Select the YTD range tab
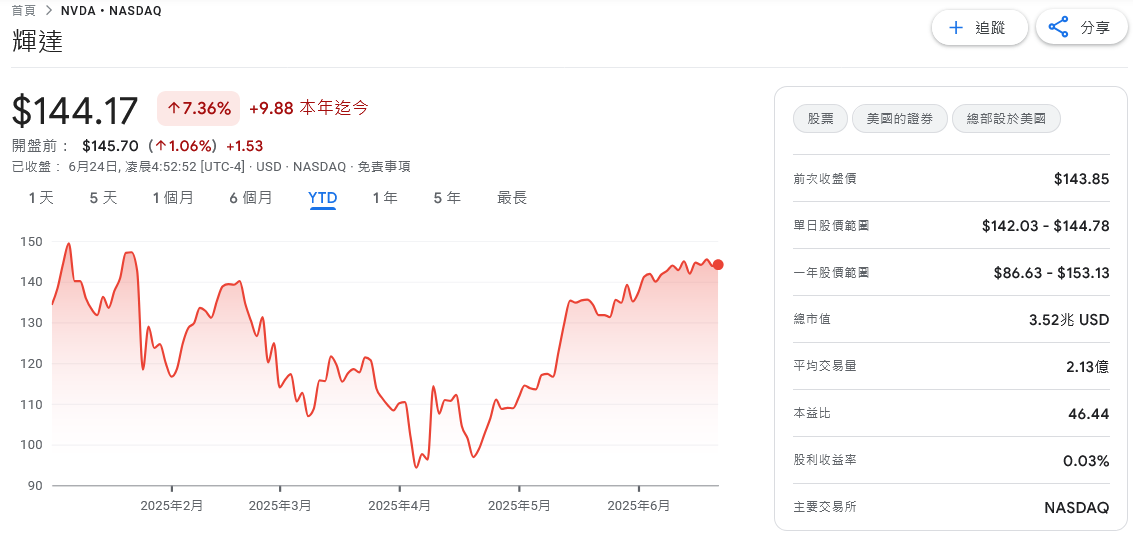The width and height of the screenshot is (1133, 535). (x=322, y=197)
